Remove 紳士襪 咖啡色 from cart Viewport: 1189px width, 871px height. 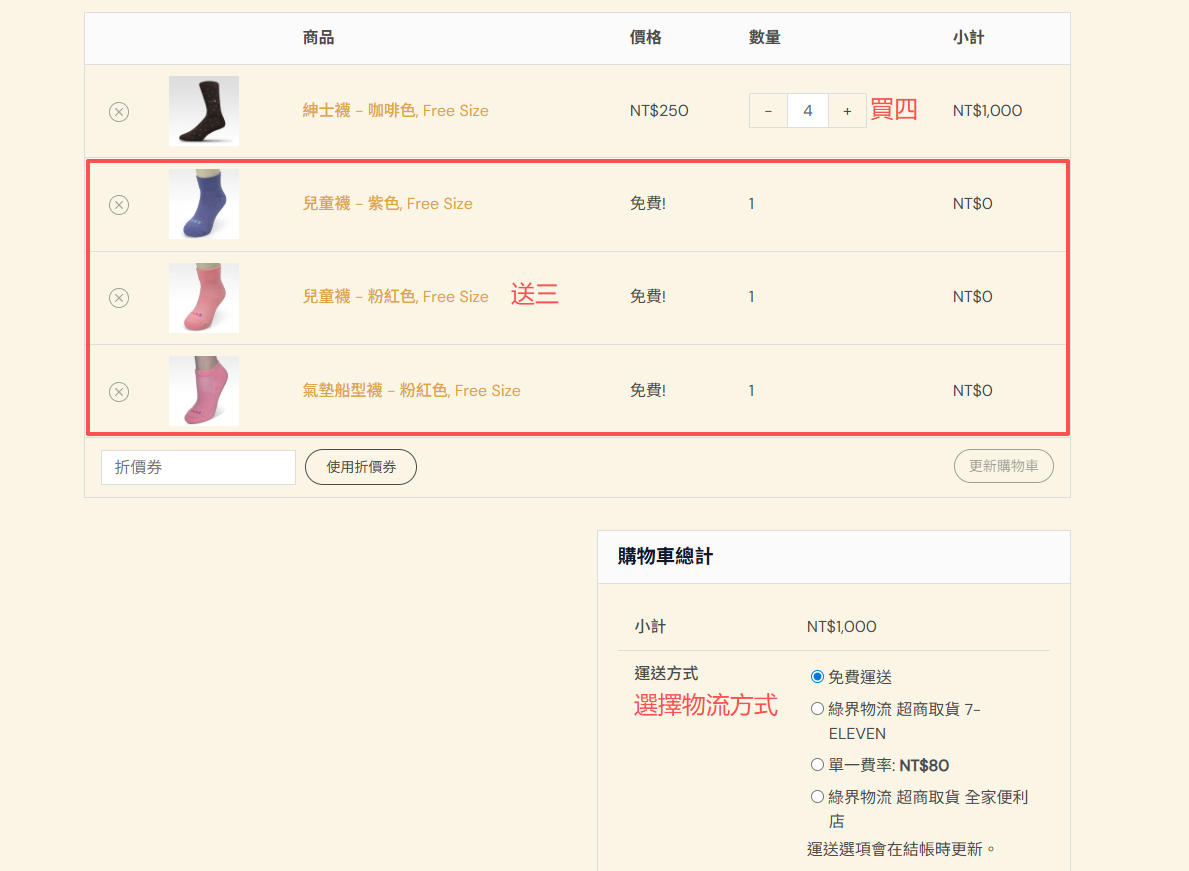[x=119, y=111]
